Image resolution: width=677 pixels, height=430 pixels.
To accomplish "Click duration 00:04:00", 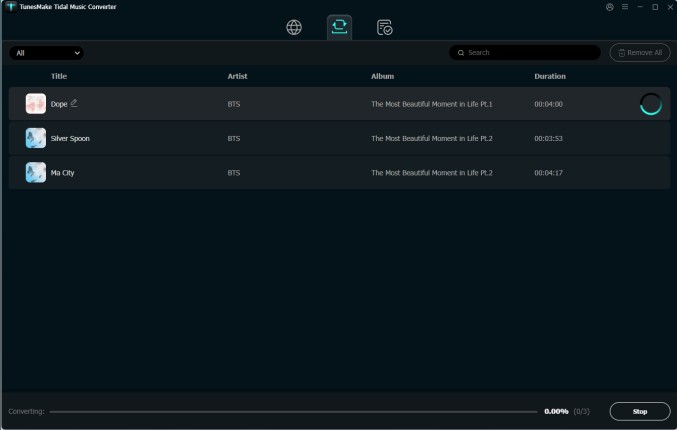I will click(548, 104).
